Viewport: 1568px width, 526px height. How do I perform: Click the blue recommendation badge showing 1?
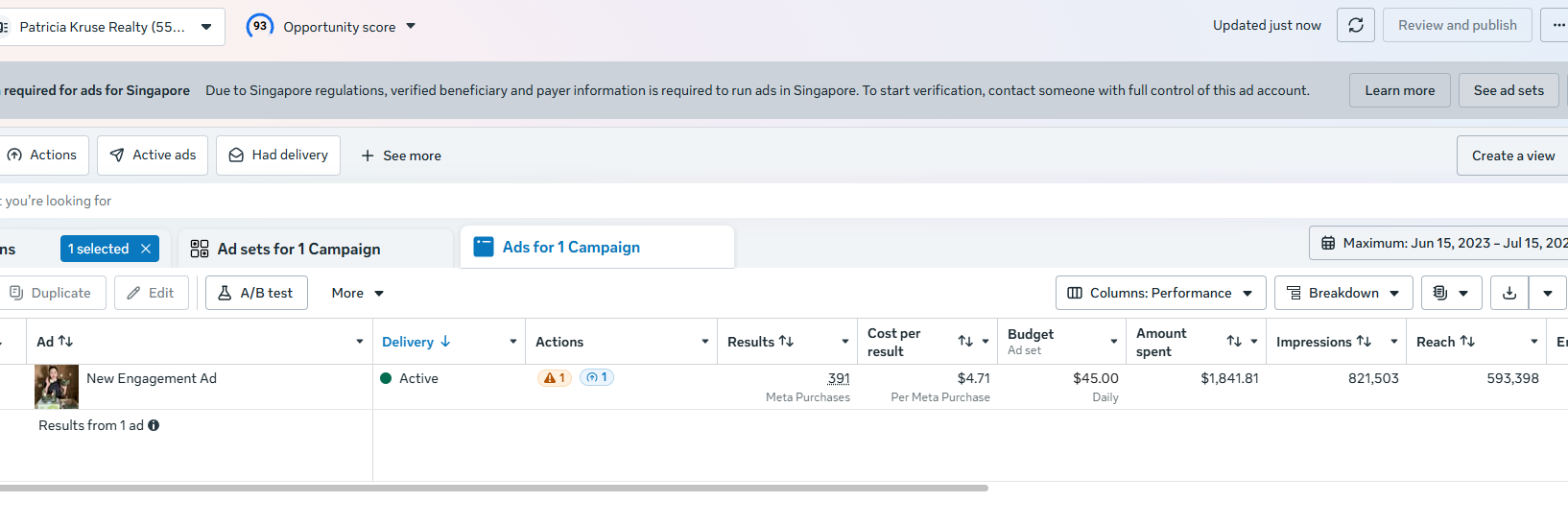(x=597, y=377)
